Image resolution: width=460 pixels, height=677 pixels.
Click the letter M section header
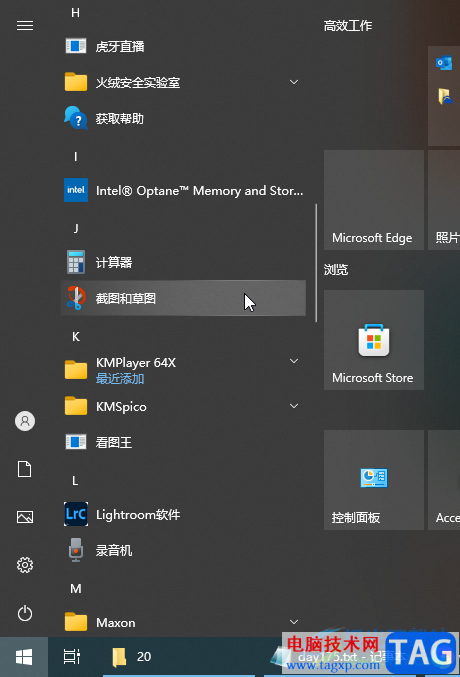[76, 588]
